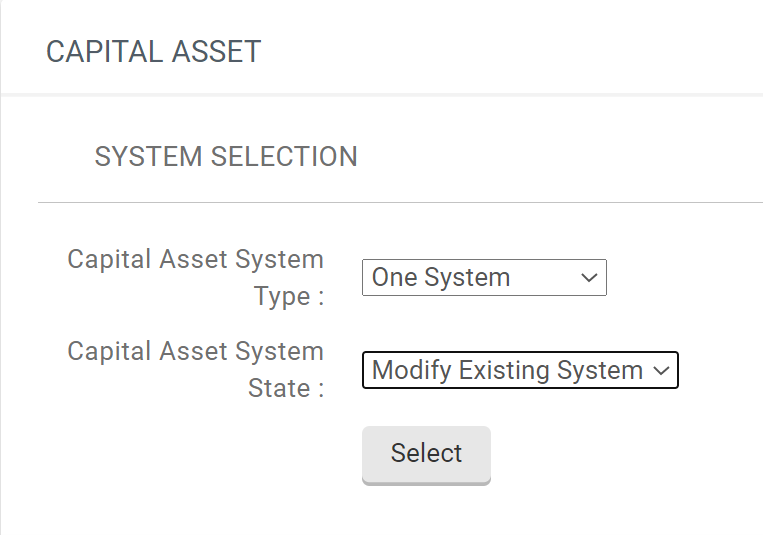Click the word 'State :' in the label
The height and width of the screenshot is (535, 763).
pos(286,388)
